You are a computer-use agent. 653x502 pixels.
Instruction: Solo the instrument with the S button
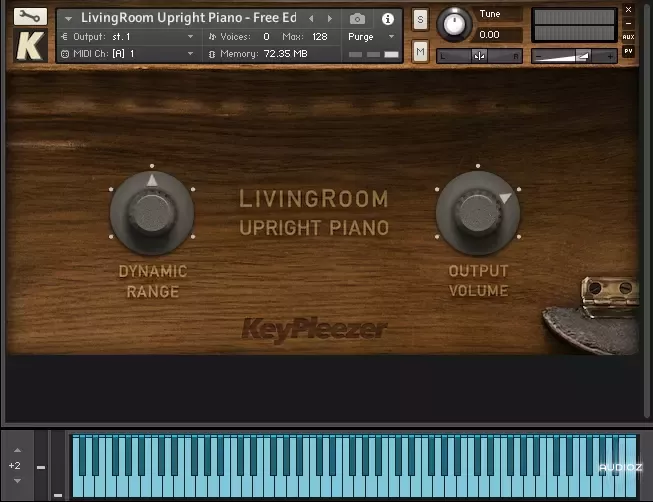(420, 19)
